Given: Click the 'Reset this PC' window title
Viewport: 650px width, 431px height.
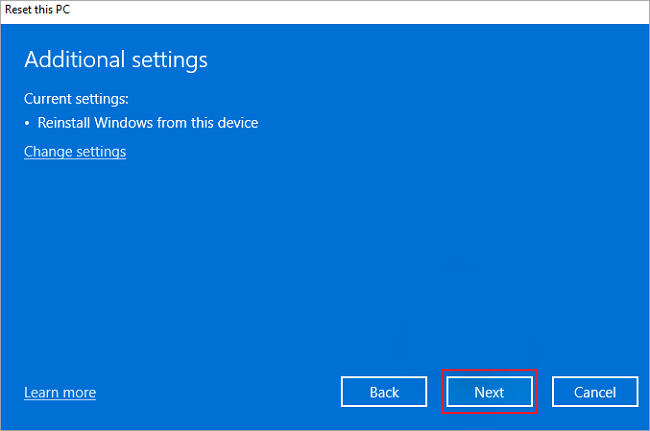Looking at the screenshot, I should 37,10.
